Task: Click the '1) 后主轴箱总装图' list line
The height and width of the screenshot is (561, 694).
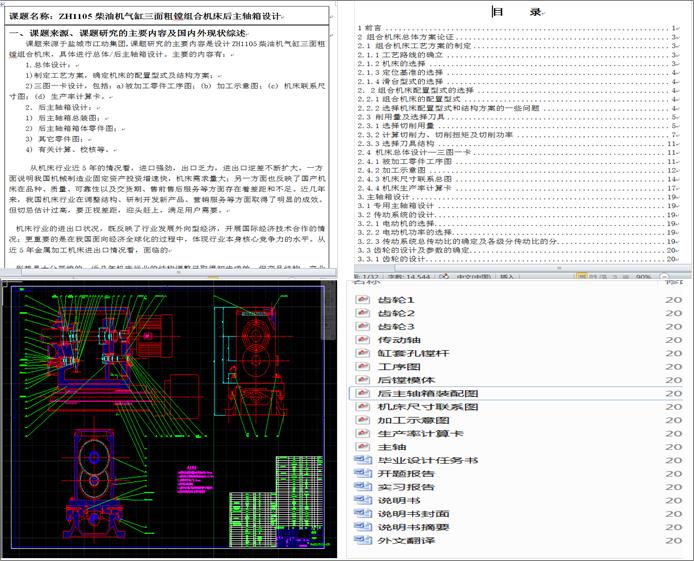Action: [x=66, y=118]
